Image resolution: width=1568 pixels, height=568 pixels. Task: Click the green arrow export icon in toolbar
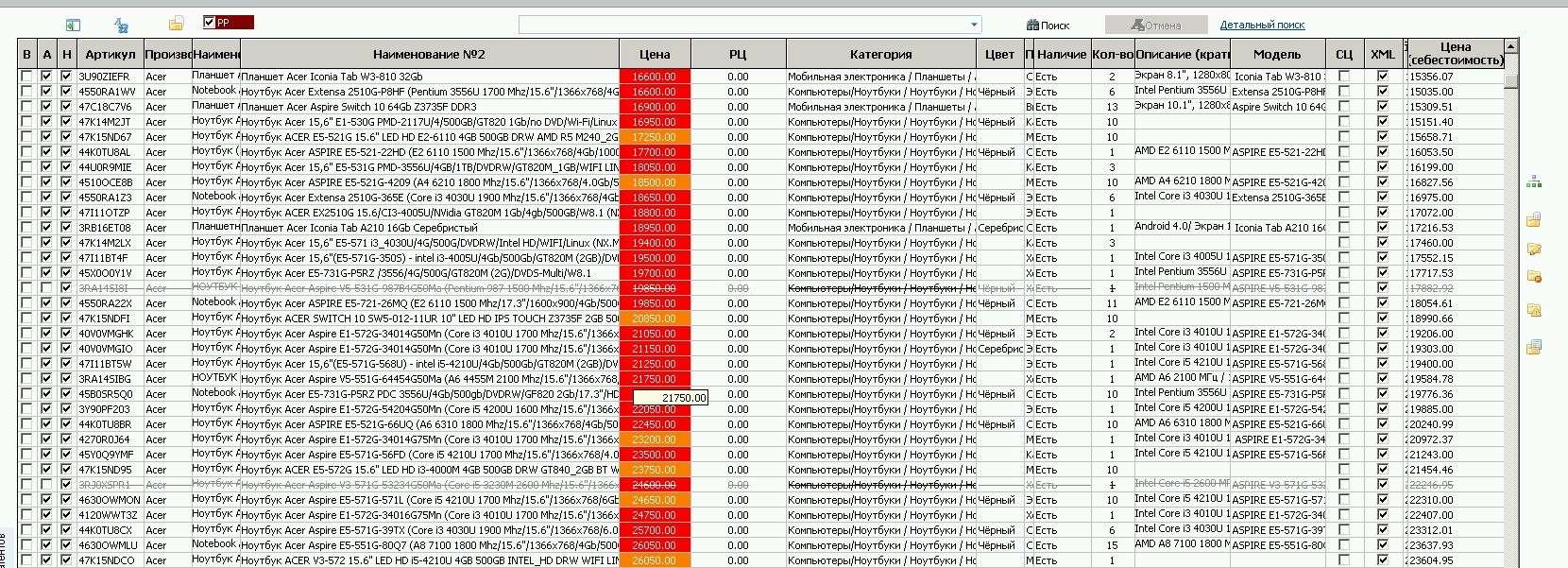(73, 25)
